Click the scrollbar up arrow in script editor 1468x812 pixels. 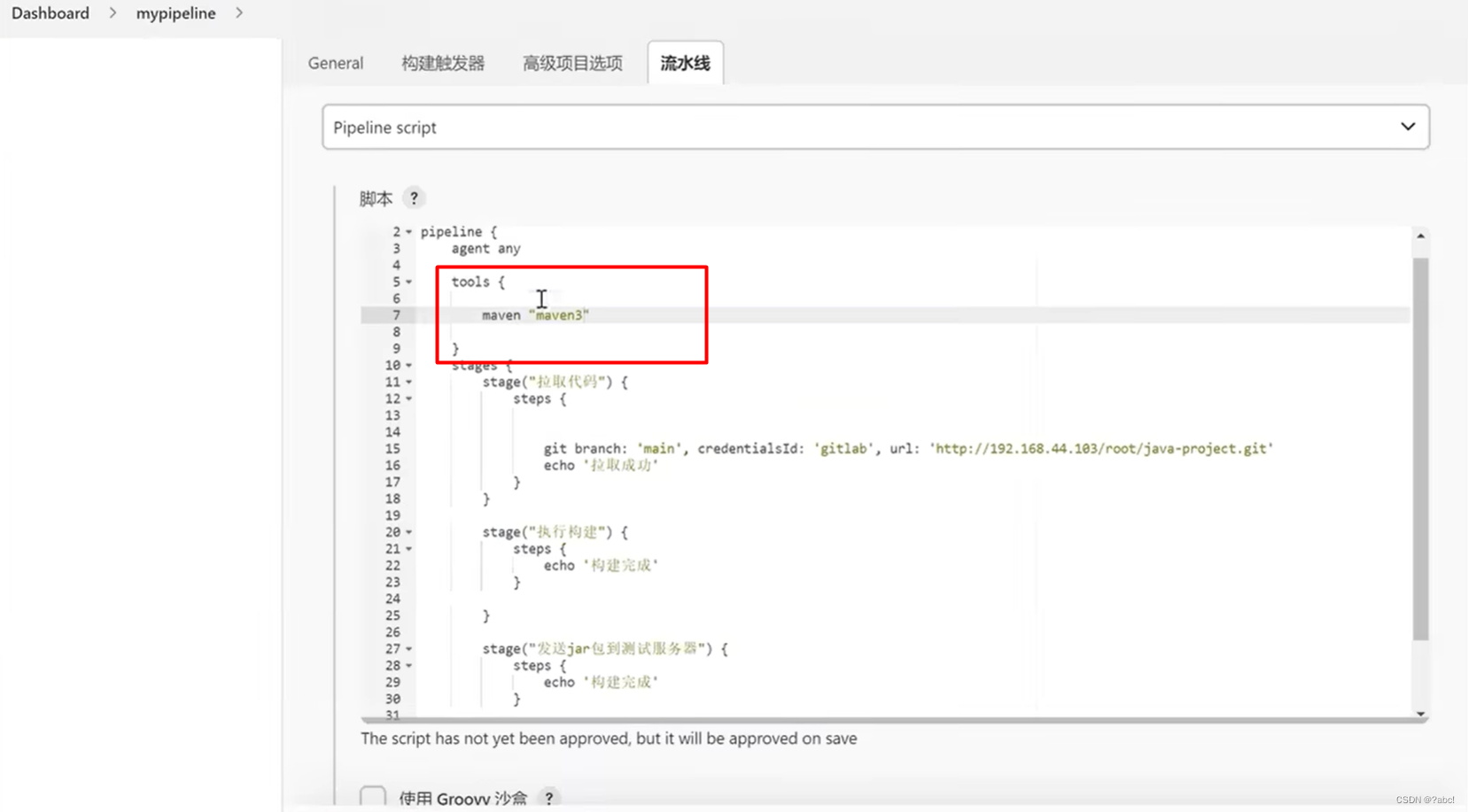click(1421, 235)
